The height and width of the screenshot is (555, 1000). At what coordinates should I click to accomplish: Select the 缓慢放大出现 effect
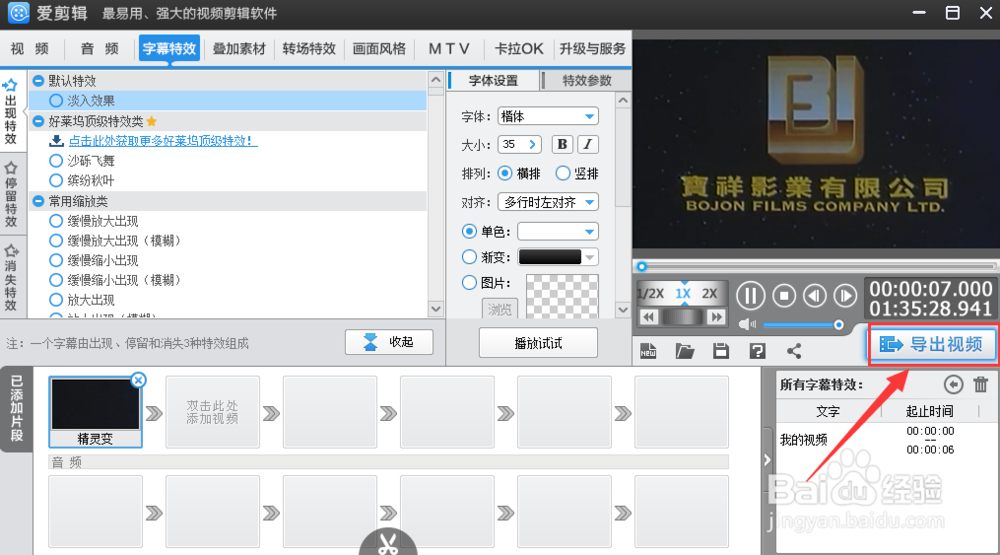pos(56,221)
